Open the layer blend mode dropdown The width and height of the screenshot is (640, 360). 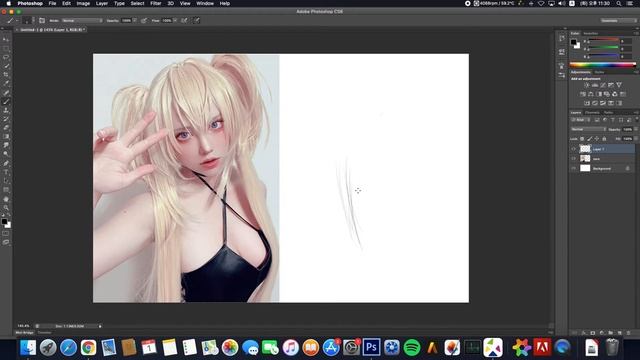click(x=588, y=129)
